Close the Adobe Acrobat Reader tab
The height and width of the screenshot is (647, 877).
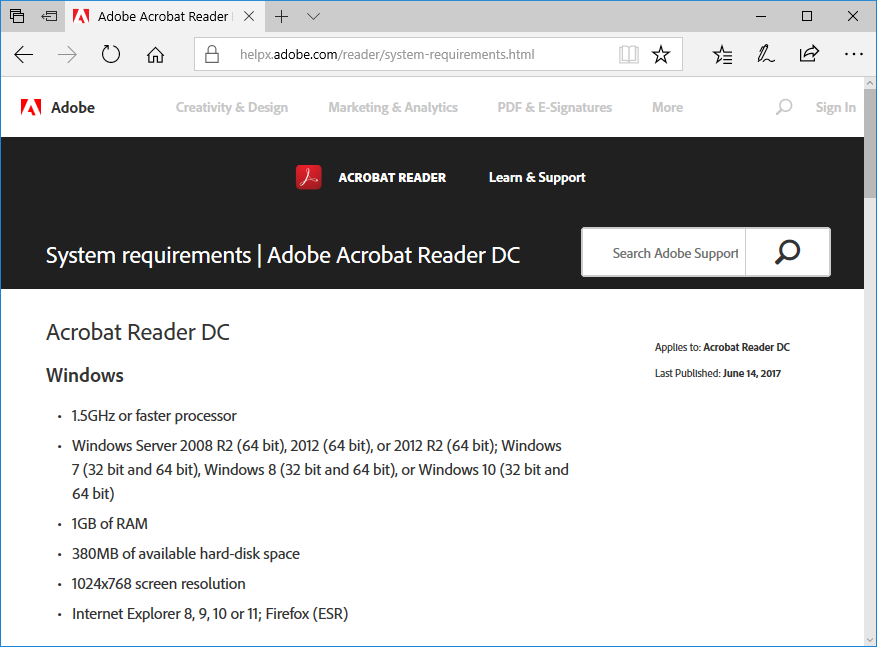[249, 16]
